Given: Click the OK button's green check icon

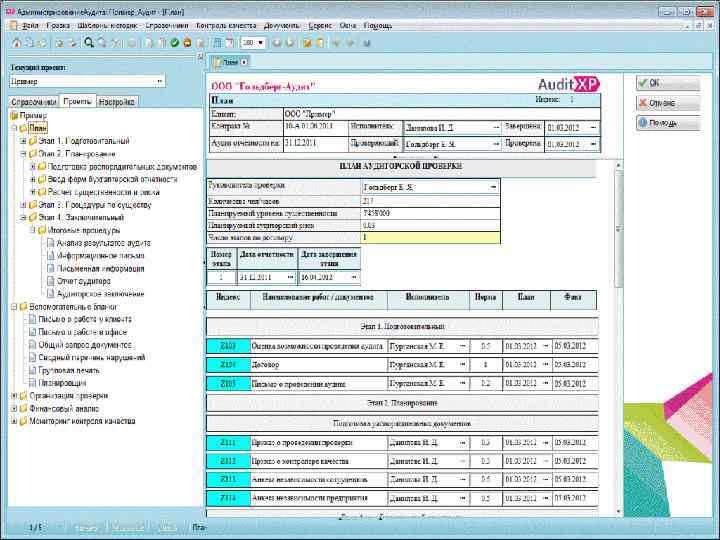Looking at the screenshot, I should (x=643, y=83).
